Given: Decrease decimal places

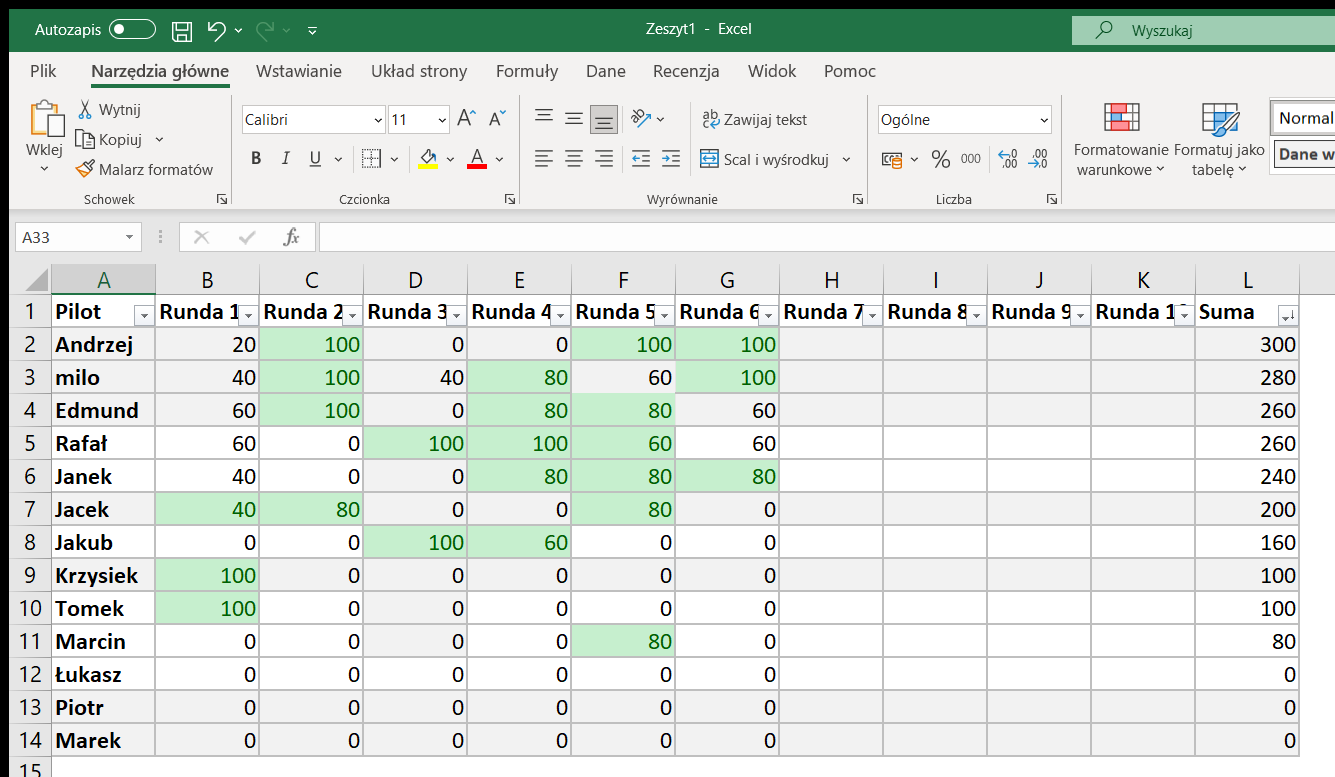Looking at the screenshot, I should click(1039, 158).
